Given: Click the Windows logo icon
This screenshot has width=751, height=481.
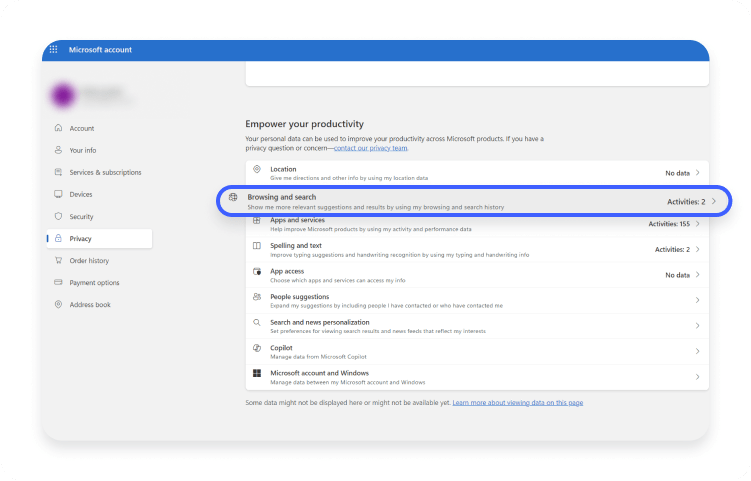Looking at the screenshot, I should [x=257, y=373].
